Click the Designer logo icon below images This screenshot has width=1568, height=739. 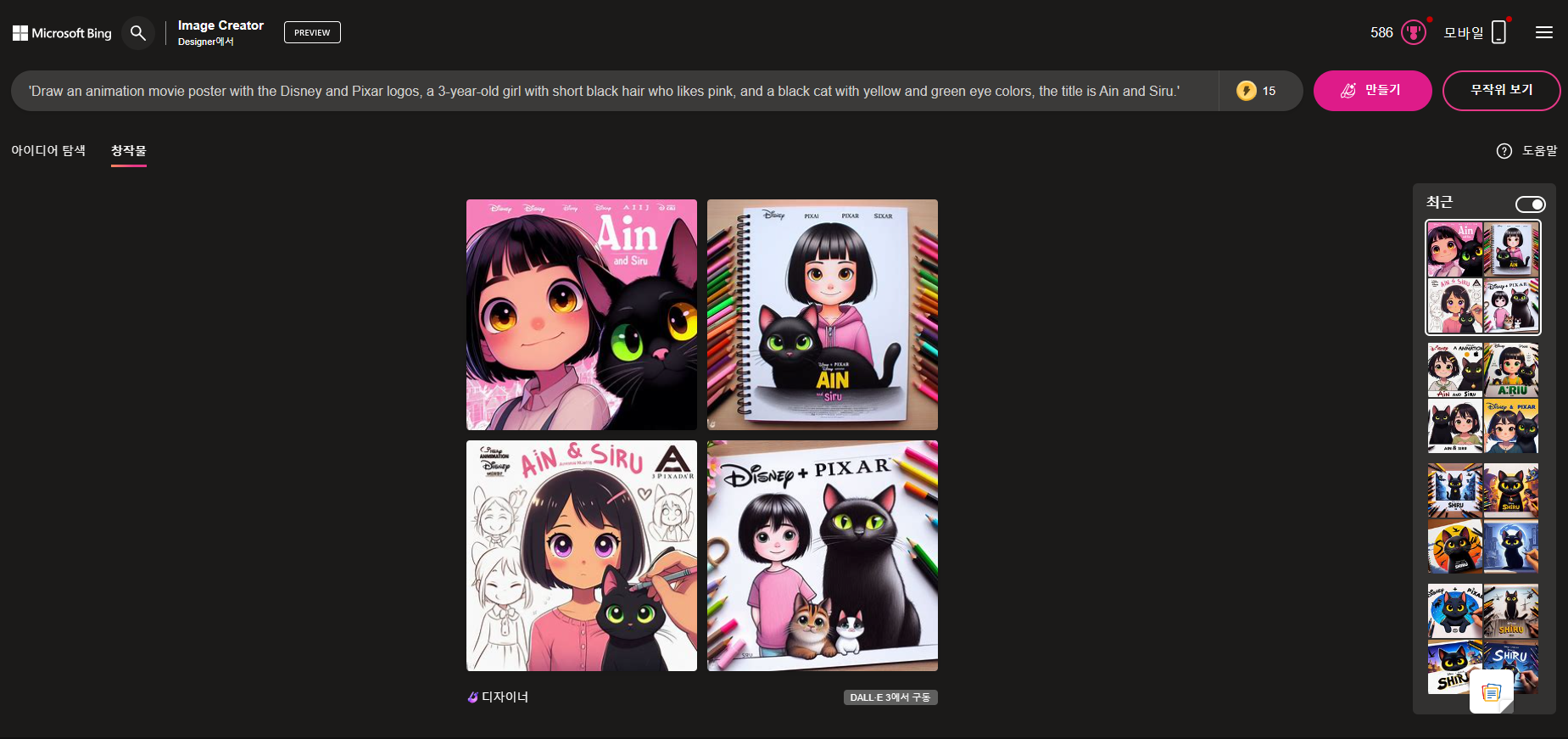[x=472, y=697]
